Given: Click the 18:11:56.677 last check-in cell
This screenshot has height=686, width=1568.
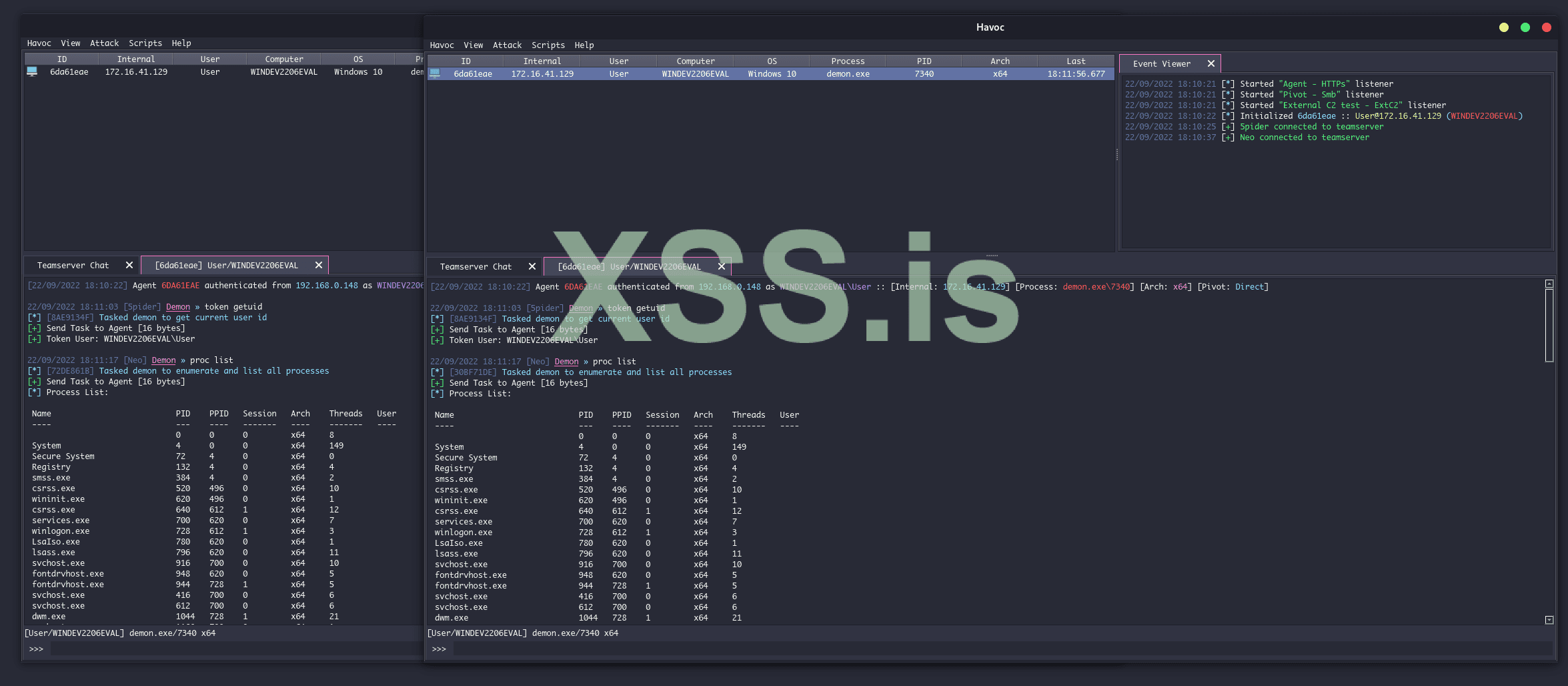Looking at the screenshot, I should click(1076, 74).
